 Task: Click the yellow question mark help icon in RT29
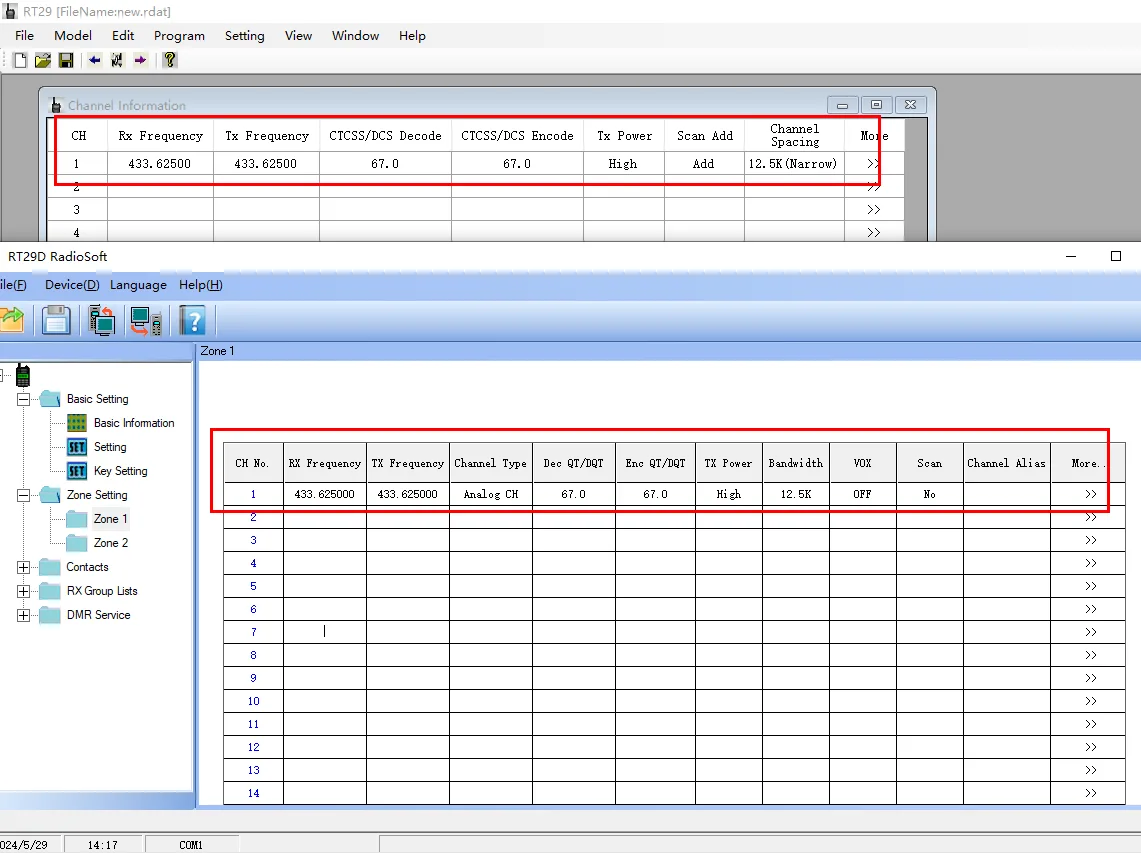click(x=170, y=60)
